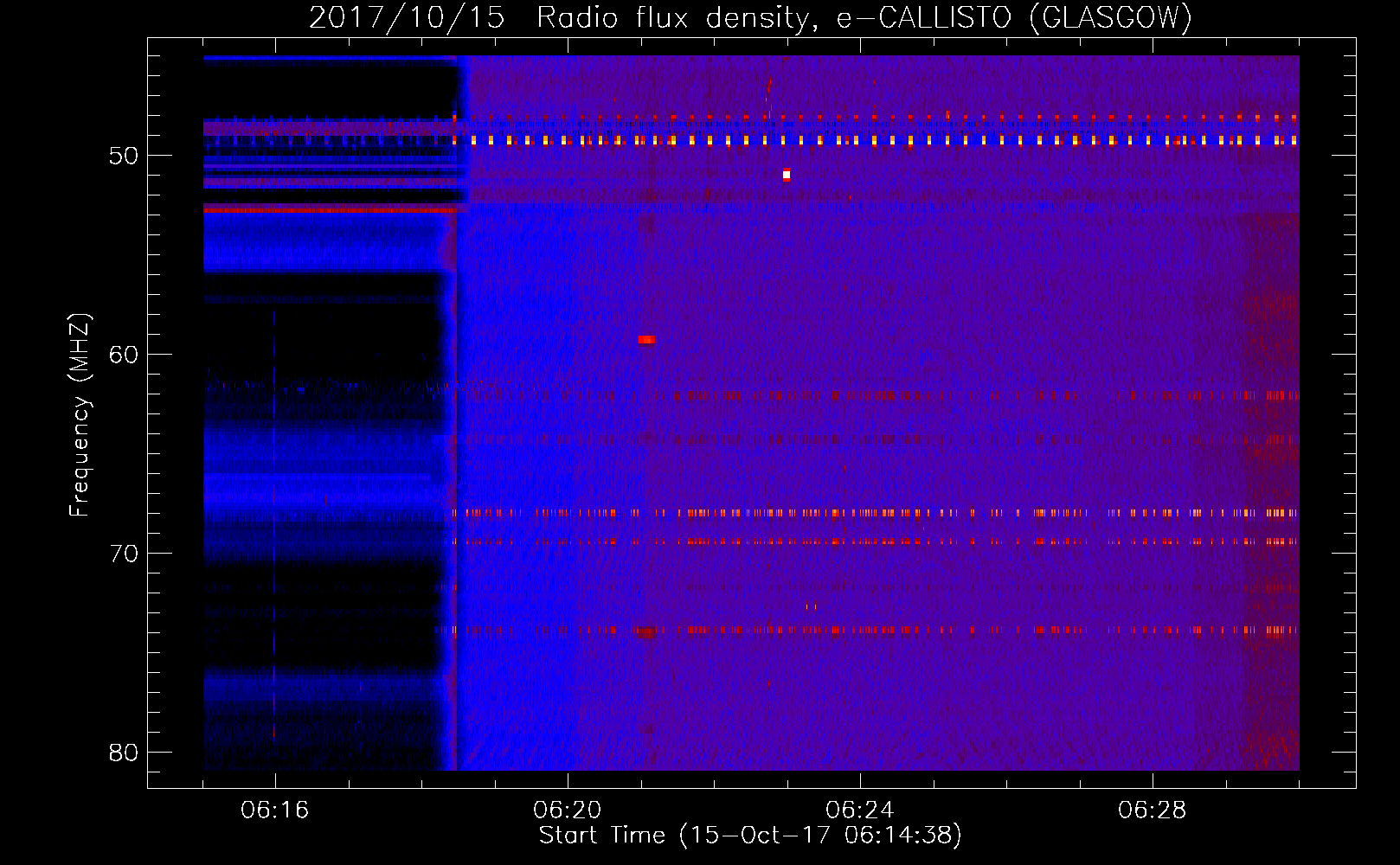Click the 06:24 time tick label
Viewport: 1400px width, 865px height.
coord(860,811)
